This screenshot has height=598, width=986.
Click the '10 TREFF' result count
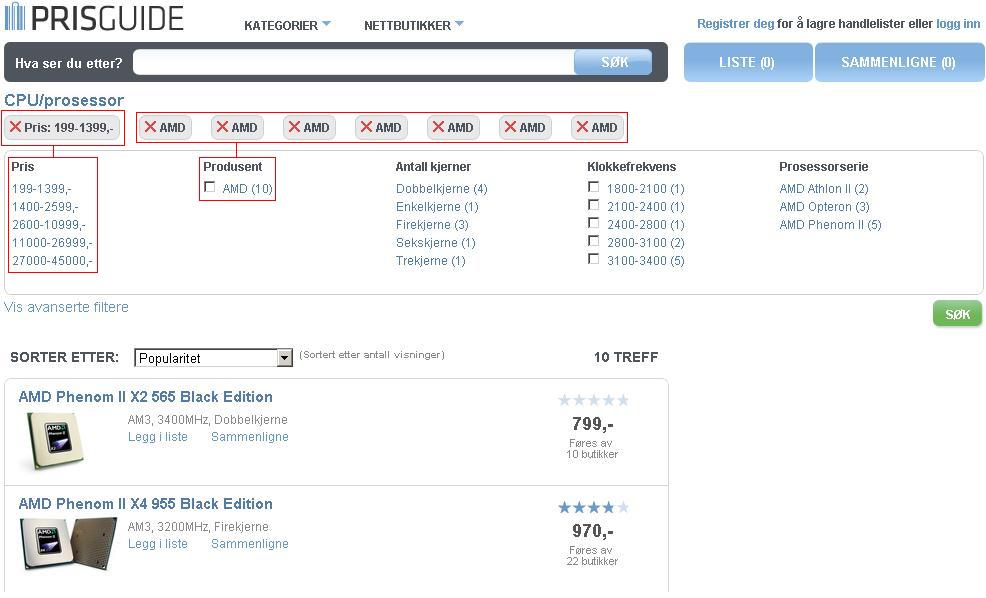(626, 357)
